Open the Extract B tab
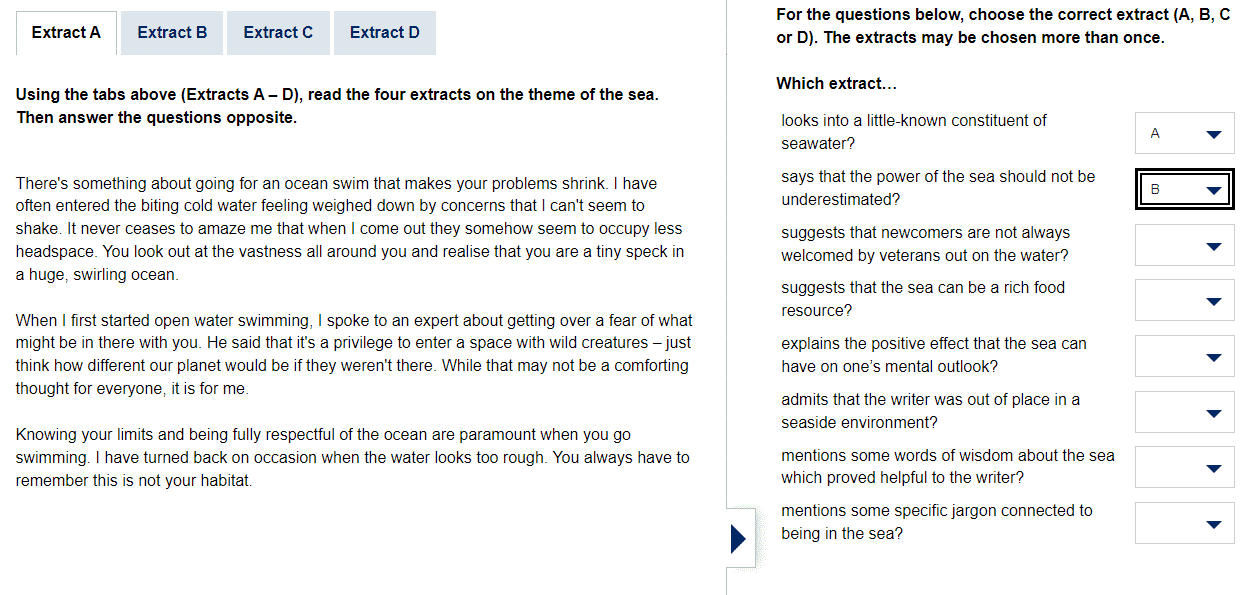Image resolution: width=1247 pixels, height=595 pixels. [x=172, y=33]
